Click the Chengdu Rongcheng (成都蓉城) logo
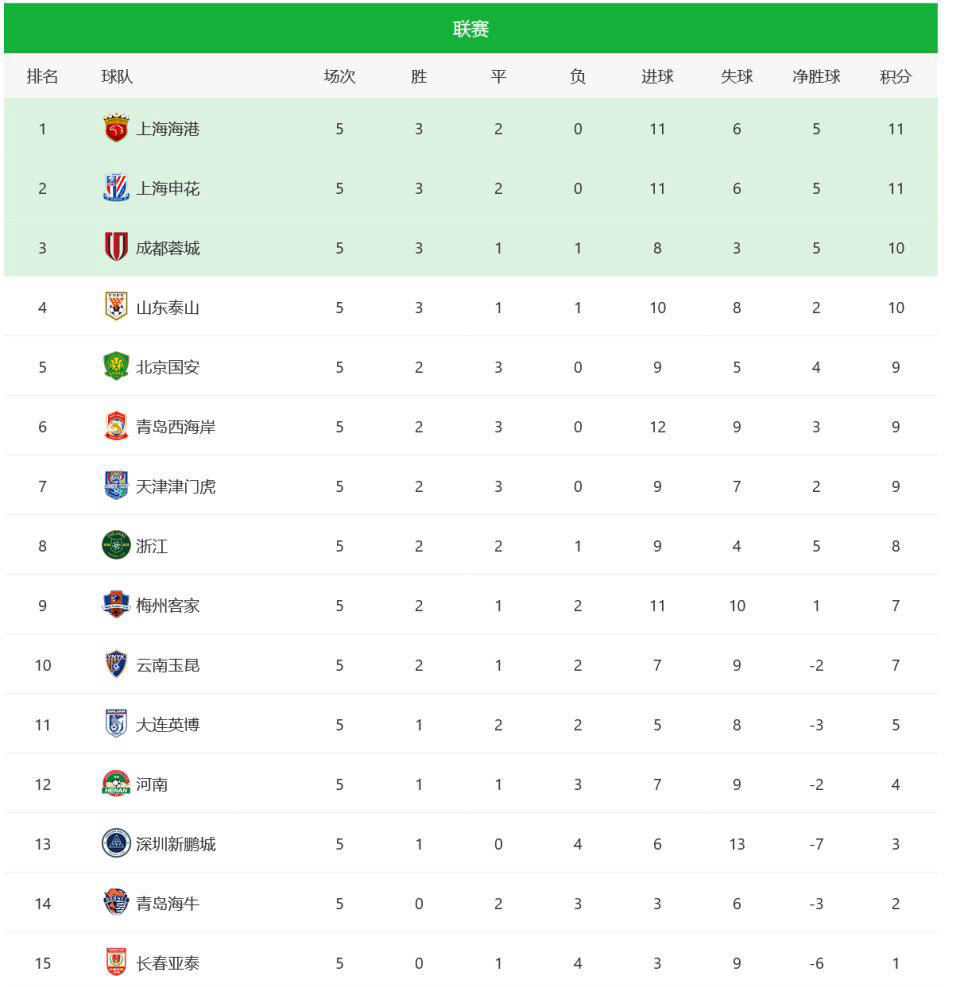This screenshot has width=960, height=987. (116, 247)
